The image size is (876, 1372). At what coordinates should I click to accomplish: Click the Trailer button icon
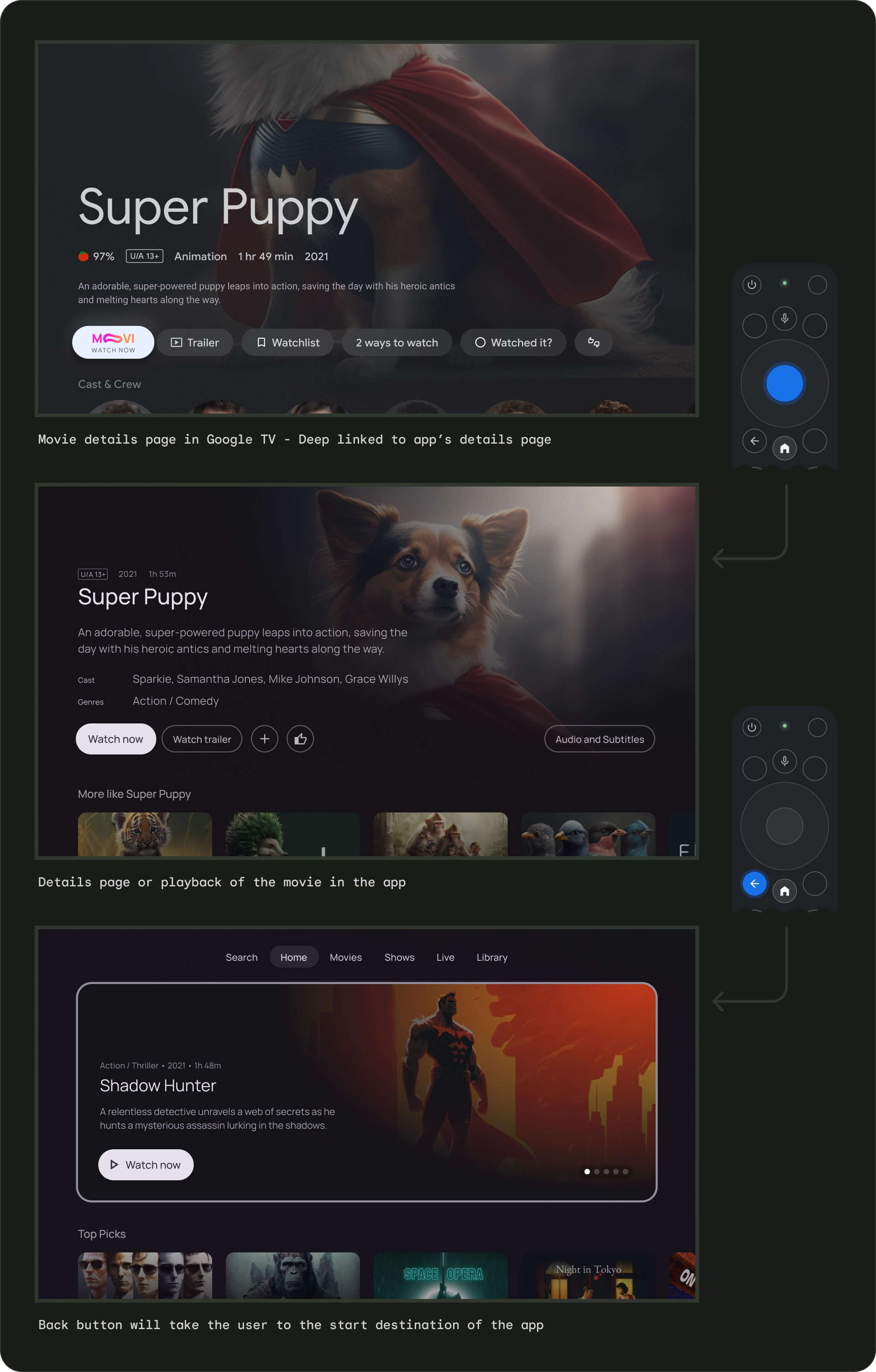[177, 342]
